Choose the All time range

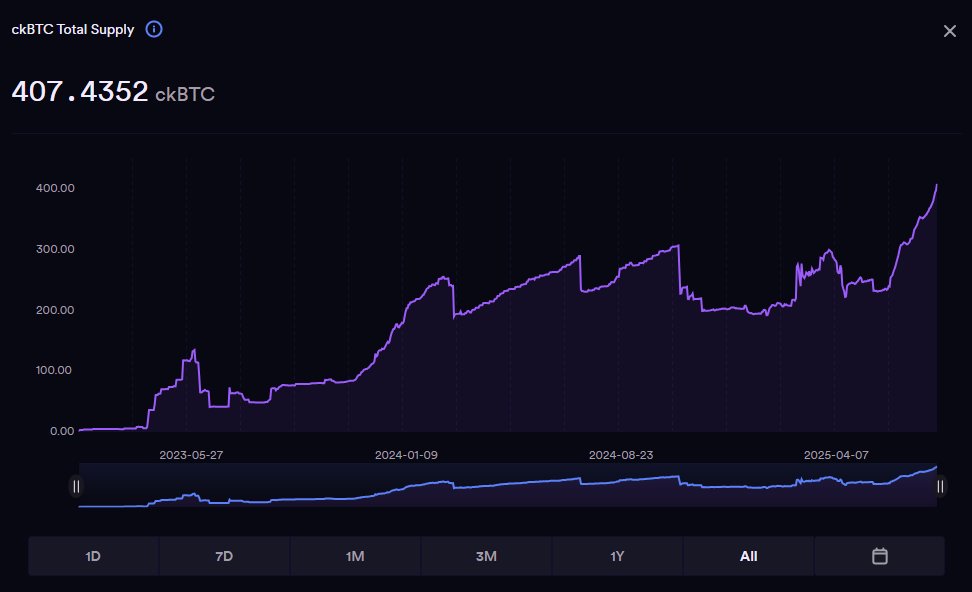(748, 556)
